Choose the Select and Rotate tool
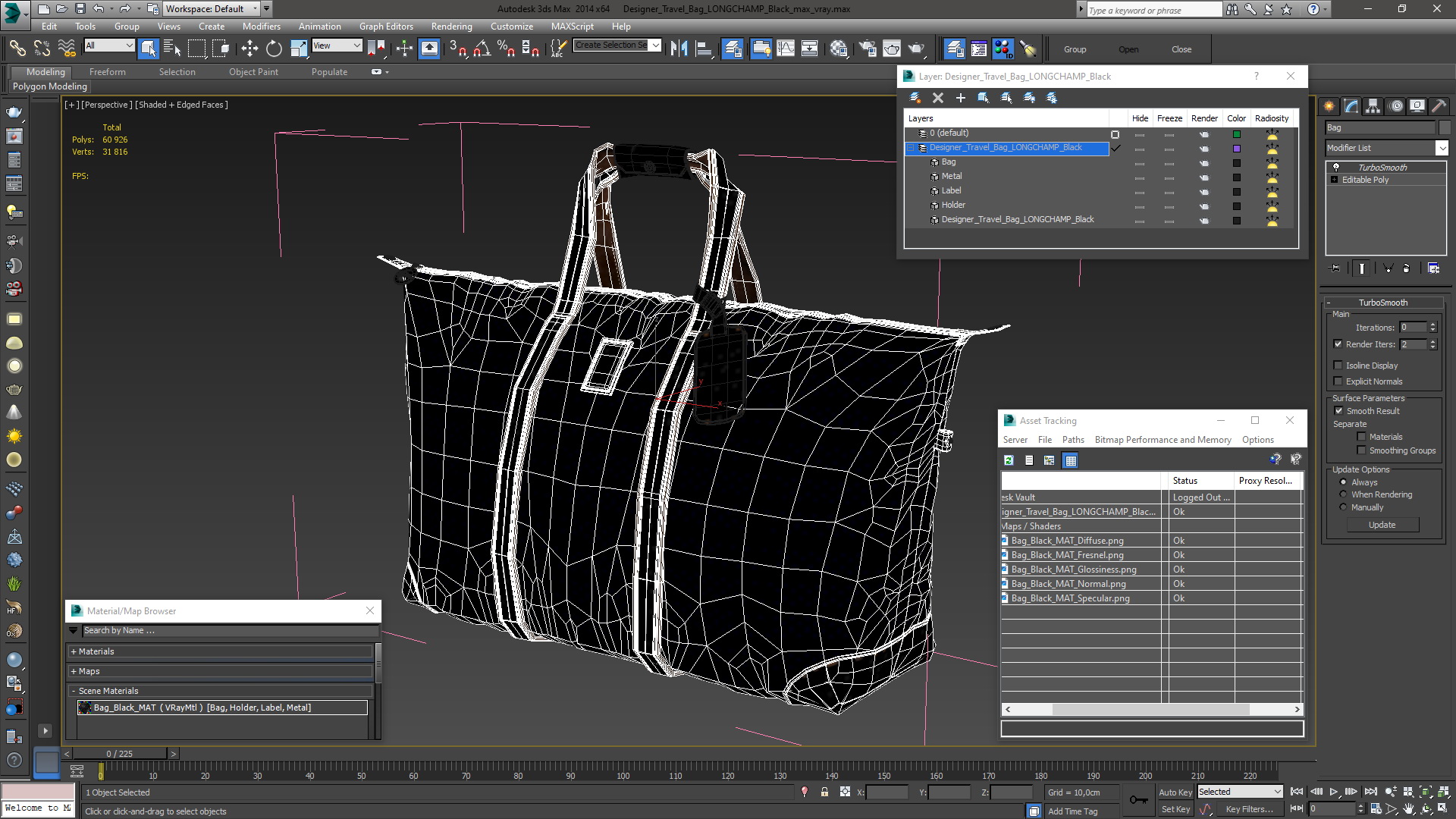 click(274, 49)
